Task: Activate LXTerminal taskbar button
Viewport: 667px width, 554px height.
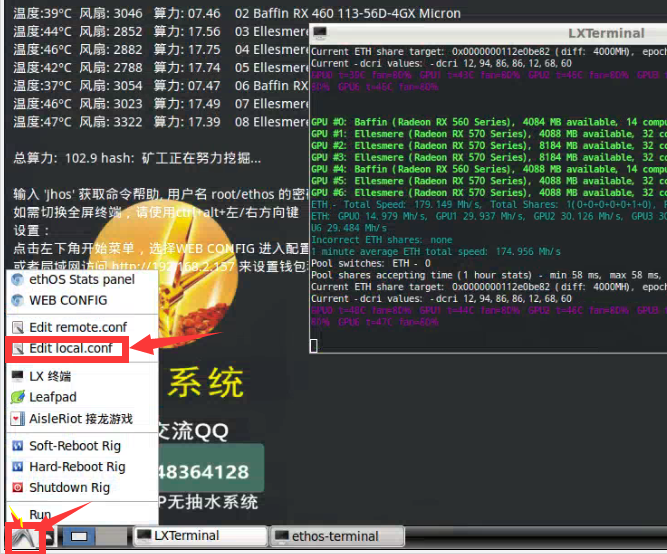Action: [x=200, y=536]
